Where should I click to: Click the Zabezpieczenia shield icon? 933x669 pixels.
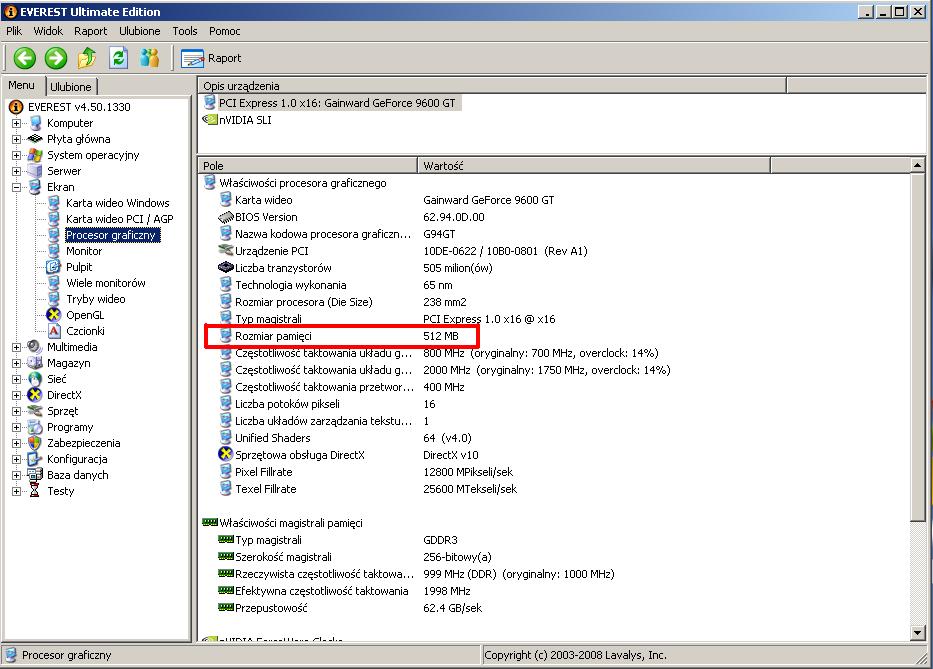click(x=35, y=443)
